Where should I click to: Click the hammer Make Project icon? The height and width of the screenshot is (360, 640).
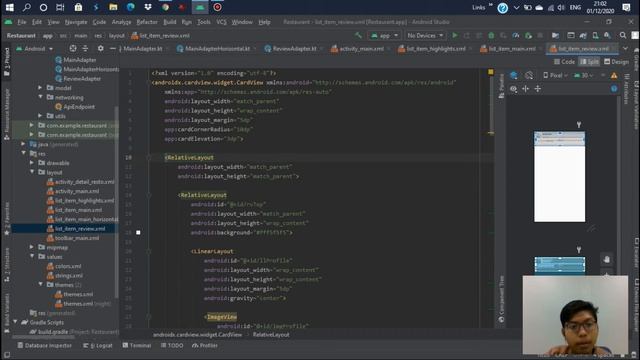(359, 36)
